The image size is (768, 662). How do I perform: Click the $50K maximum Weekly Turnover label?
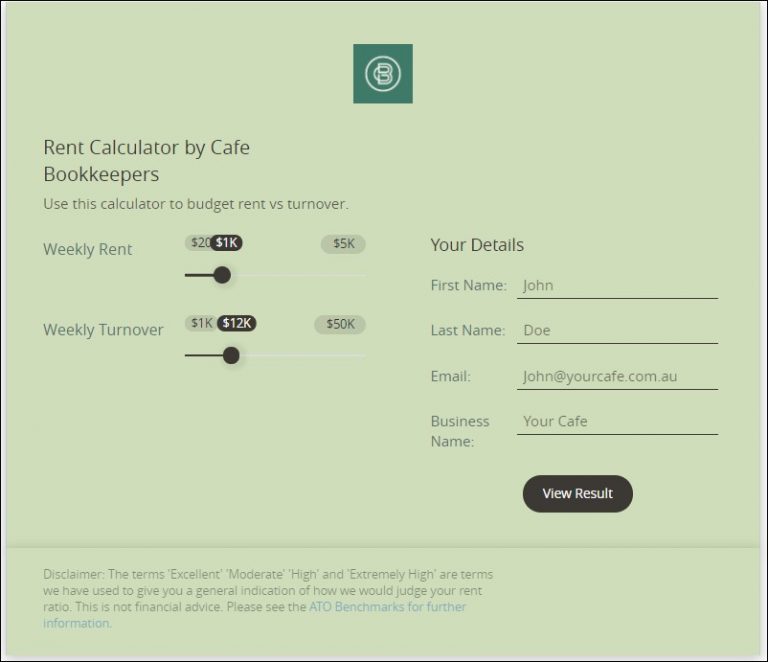click(340, 324)
